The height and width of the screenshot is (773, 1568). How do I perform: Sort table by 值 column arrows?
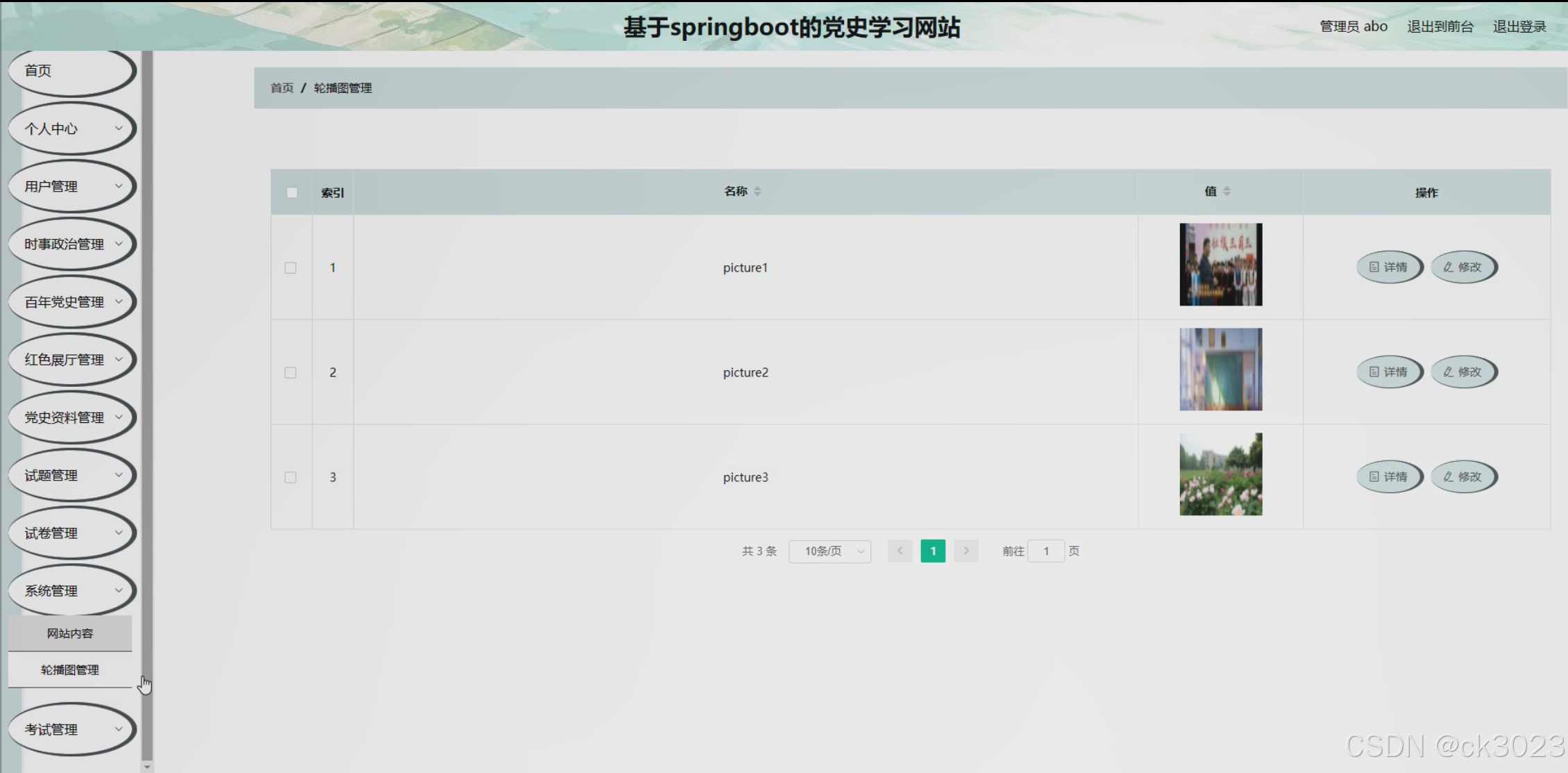click(1226, 192)
